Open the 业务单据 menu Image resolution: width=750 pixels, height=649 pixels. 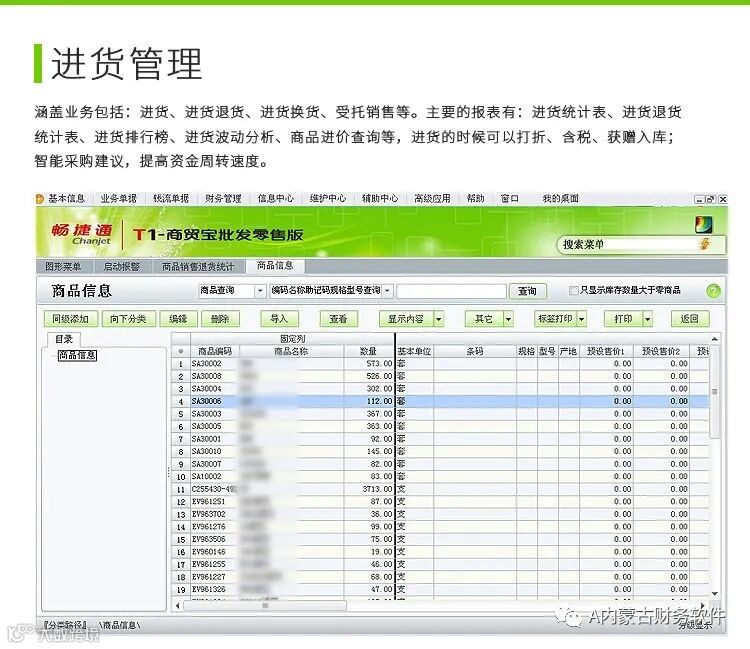(x=119, y=198)
